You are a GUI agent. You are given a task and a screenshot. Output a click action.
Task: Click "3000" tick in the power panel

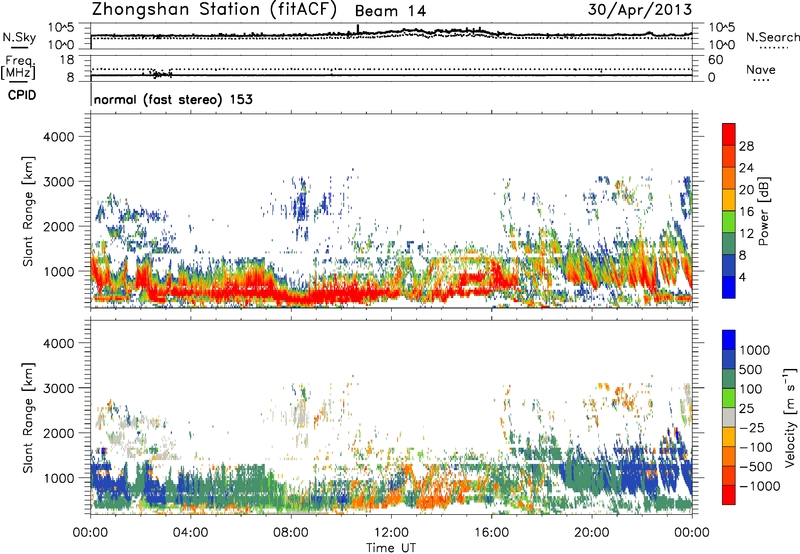tap(59, 182)
